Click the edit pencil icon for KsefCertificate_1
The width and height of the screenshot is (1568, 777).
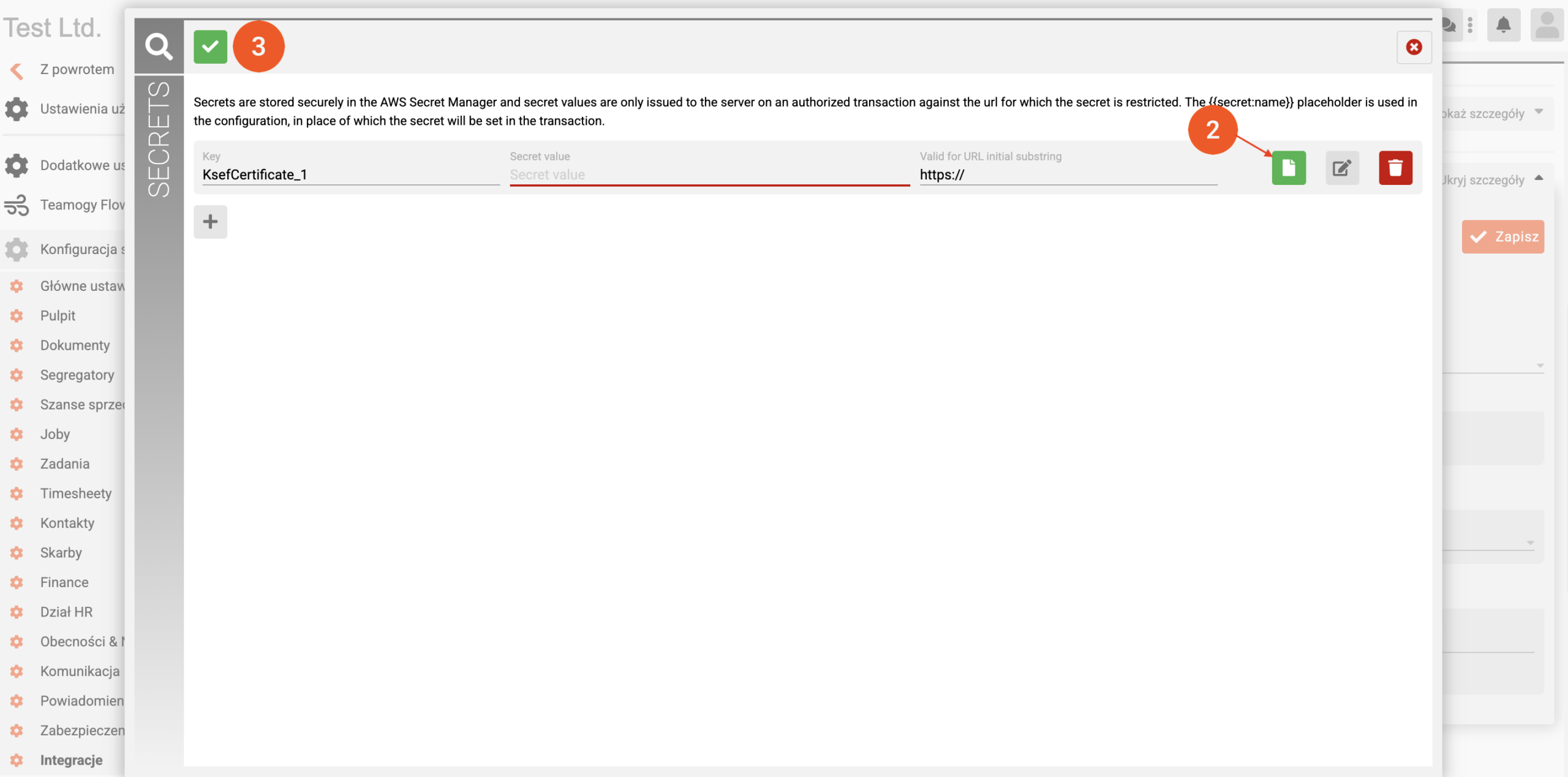(1341, 168)
